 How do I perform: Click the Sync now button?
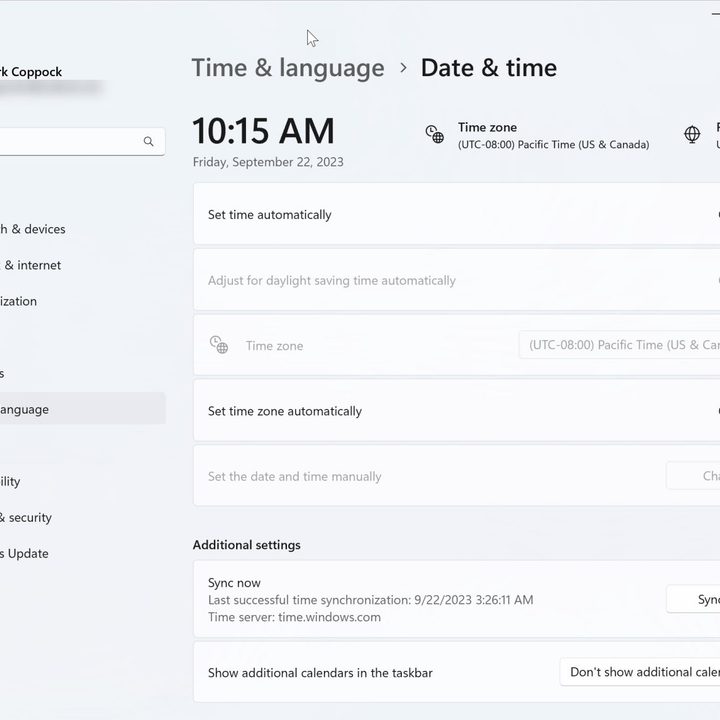click(693, 599)
